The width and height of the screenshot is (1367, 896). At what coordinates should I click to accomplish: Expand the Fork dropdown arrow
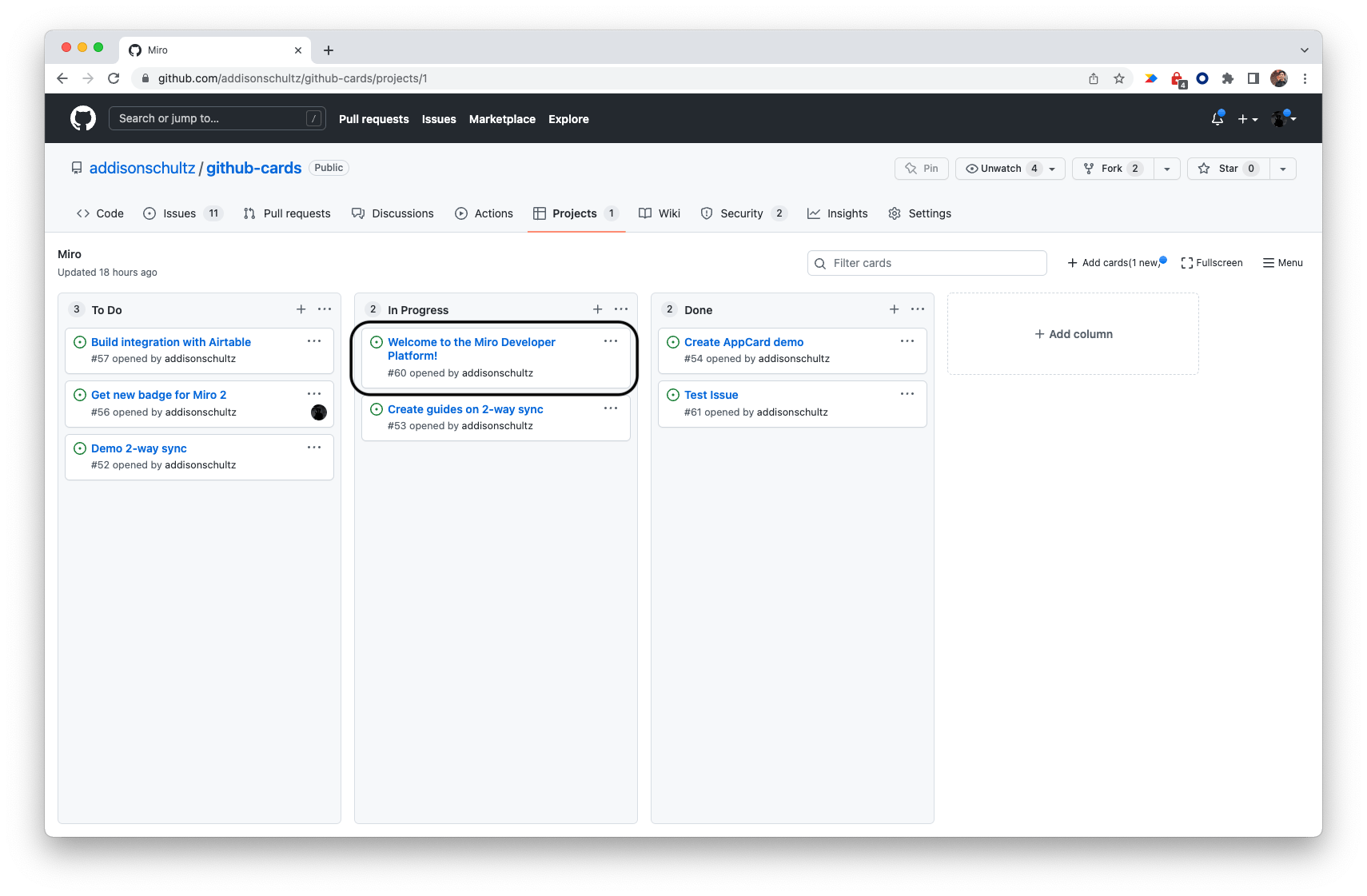coord(1166,168)
